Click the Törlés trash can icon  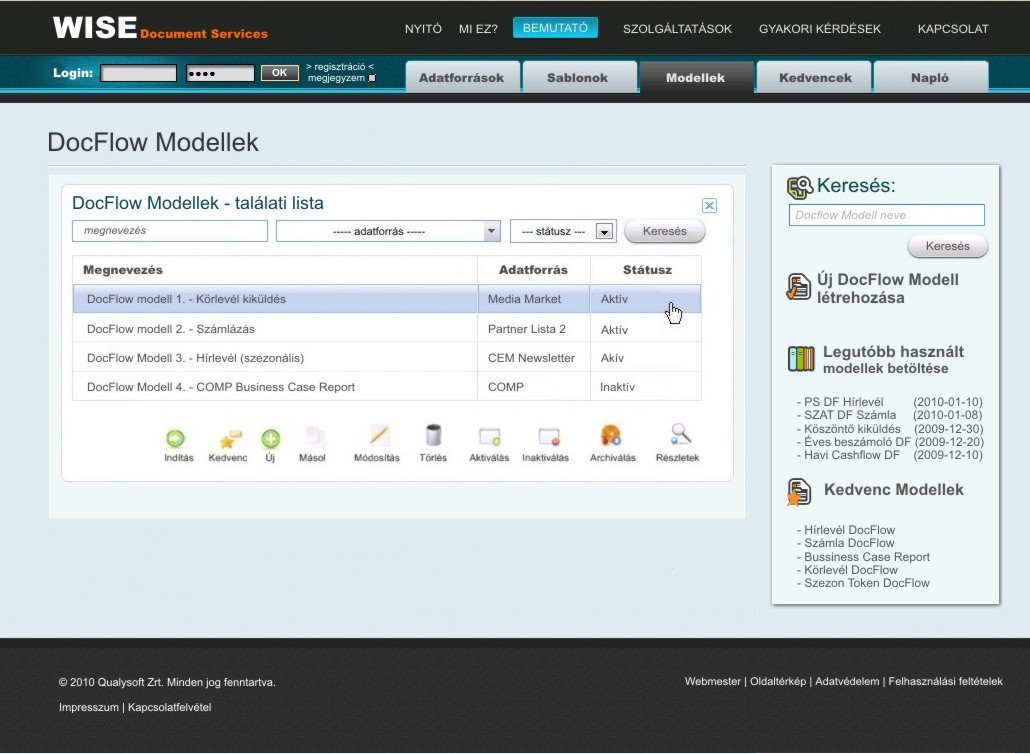click(433, 435)
